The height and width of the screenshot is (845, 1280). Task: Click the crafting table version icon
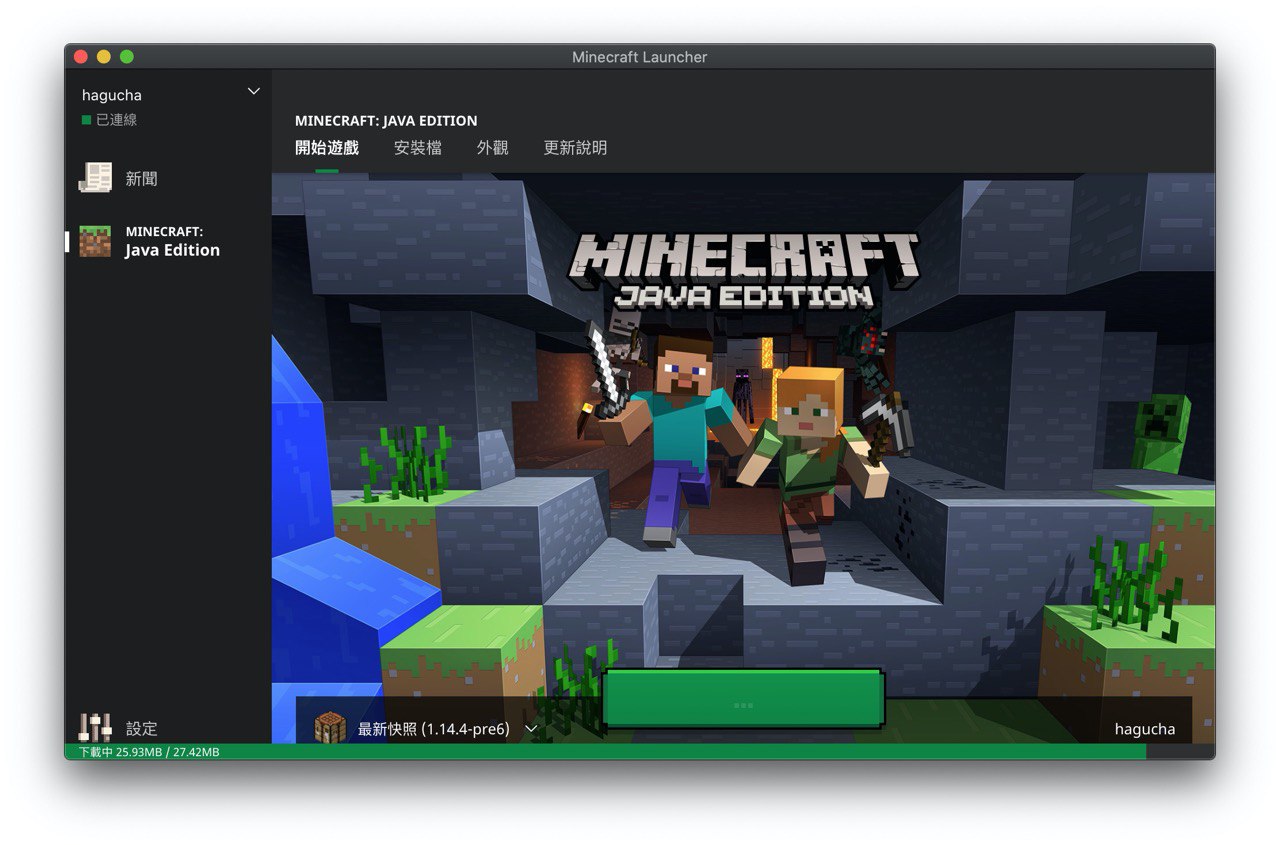[330, 728]
